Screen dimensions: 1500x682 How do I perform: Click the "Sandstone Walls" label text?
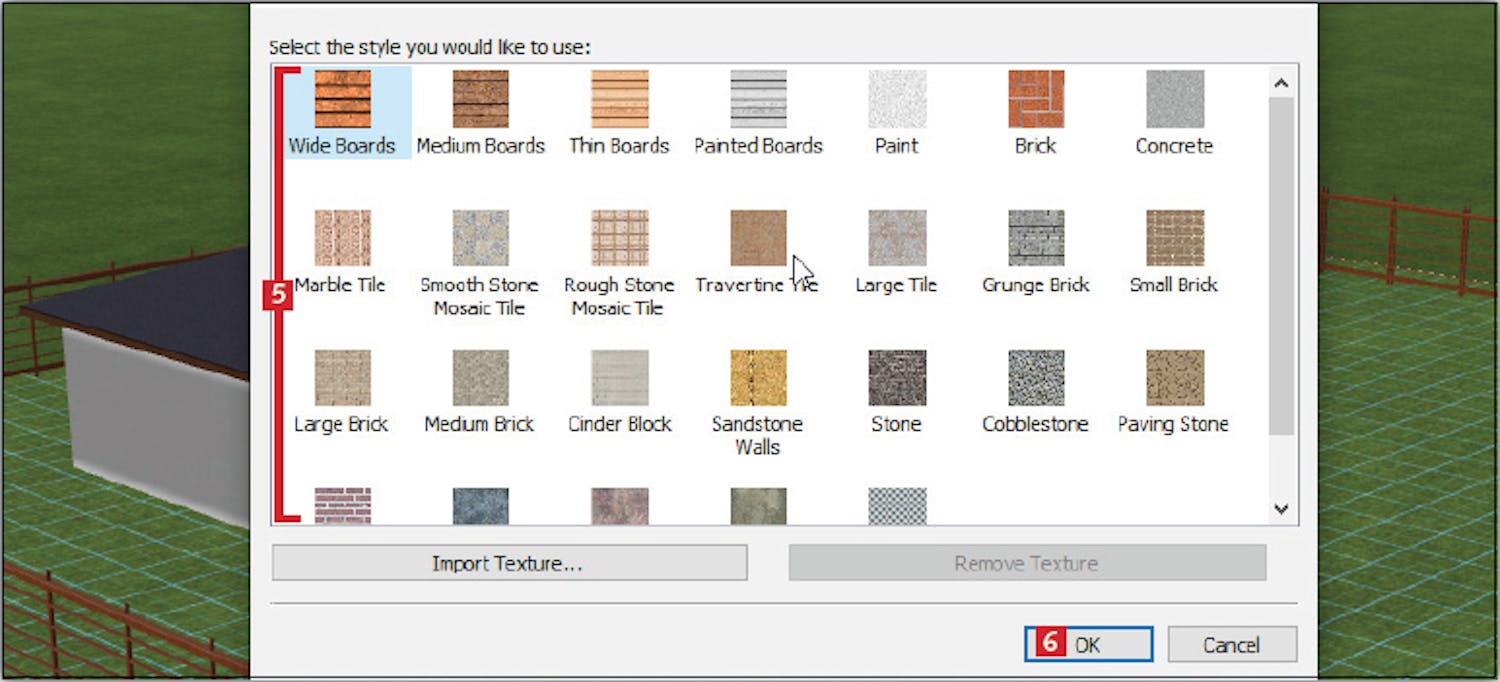coord(758,435)
